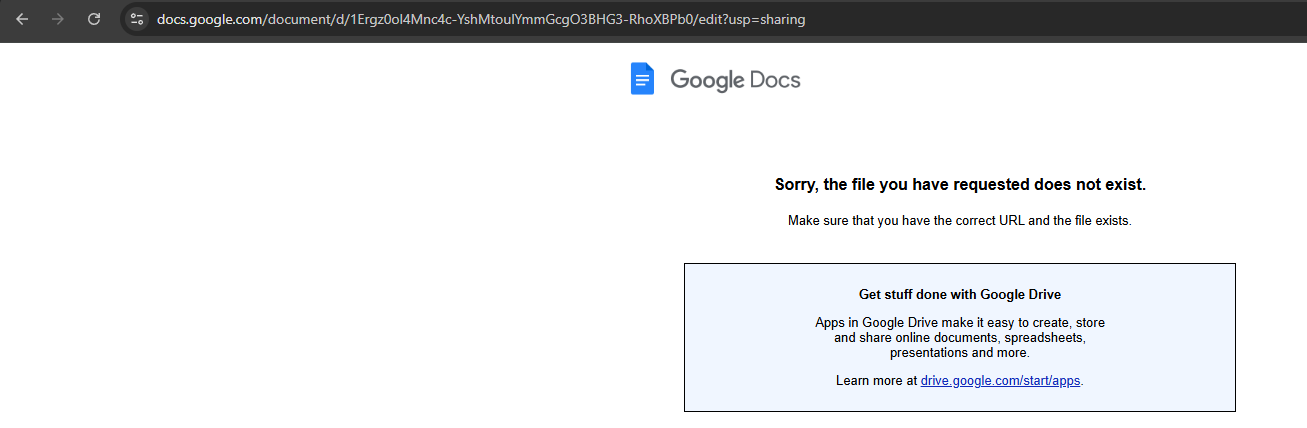Click the "Learn more at" text
Image resolution: width=1307 pixels, height=428 pixels.
(x=877, y=381)
